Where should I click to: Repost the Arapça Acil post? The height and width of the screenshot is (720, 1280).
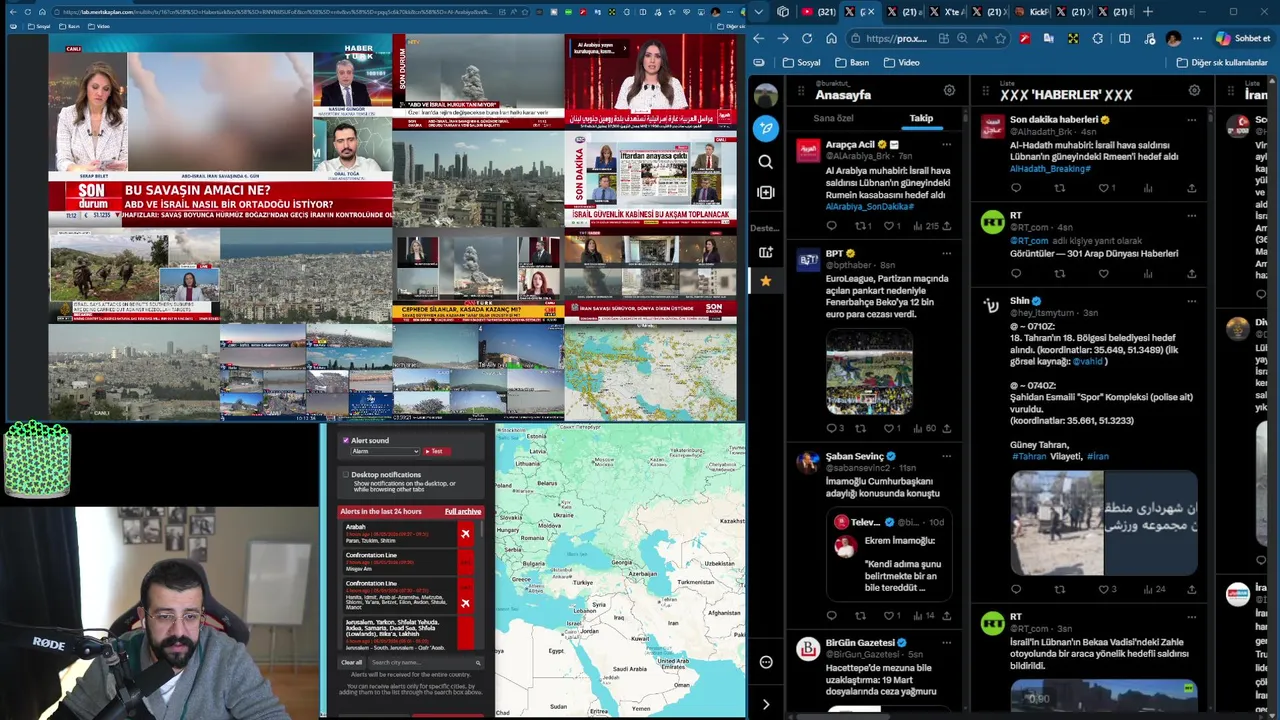[x=862, y=226]
